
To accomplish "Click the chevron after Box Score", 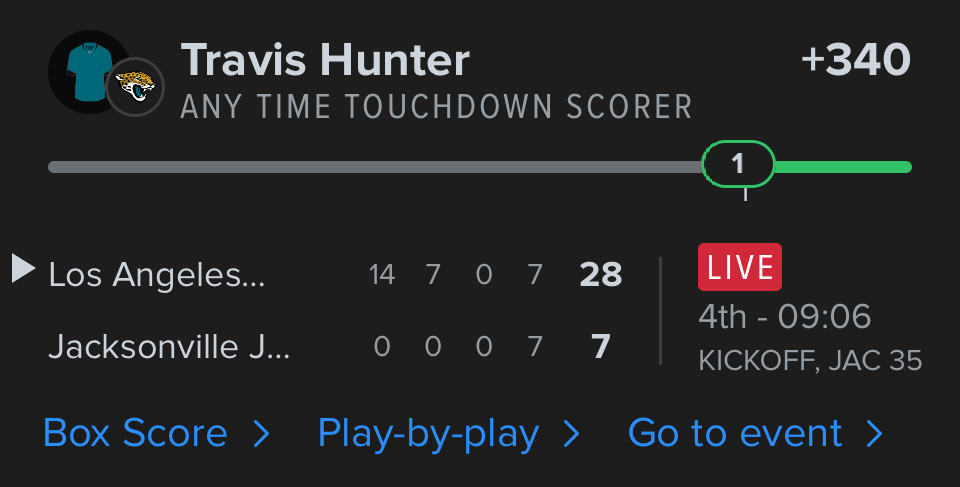I will click(x=262, y=434).
